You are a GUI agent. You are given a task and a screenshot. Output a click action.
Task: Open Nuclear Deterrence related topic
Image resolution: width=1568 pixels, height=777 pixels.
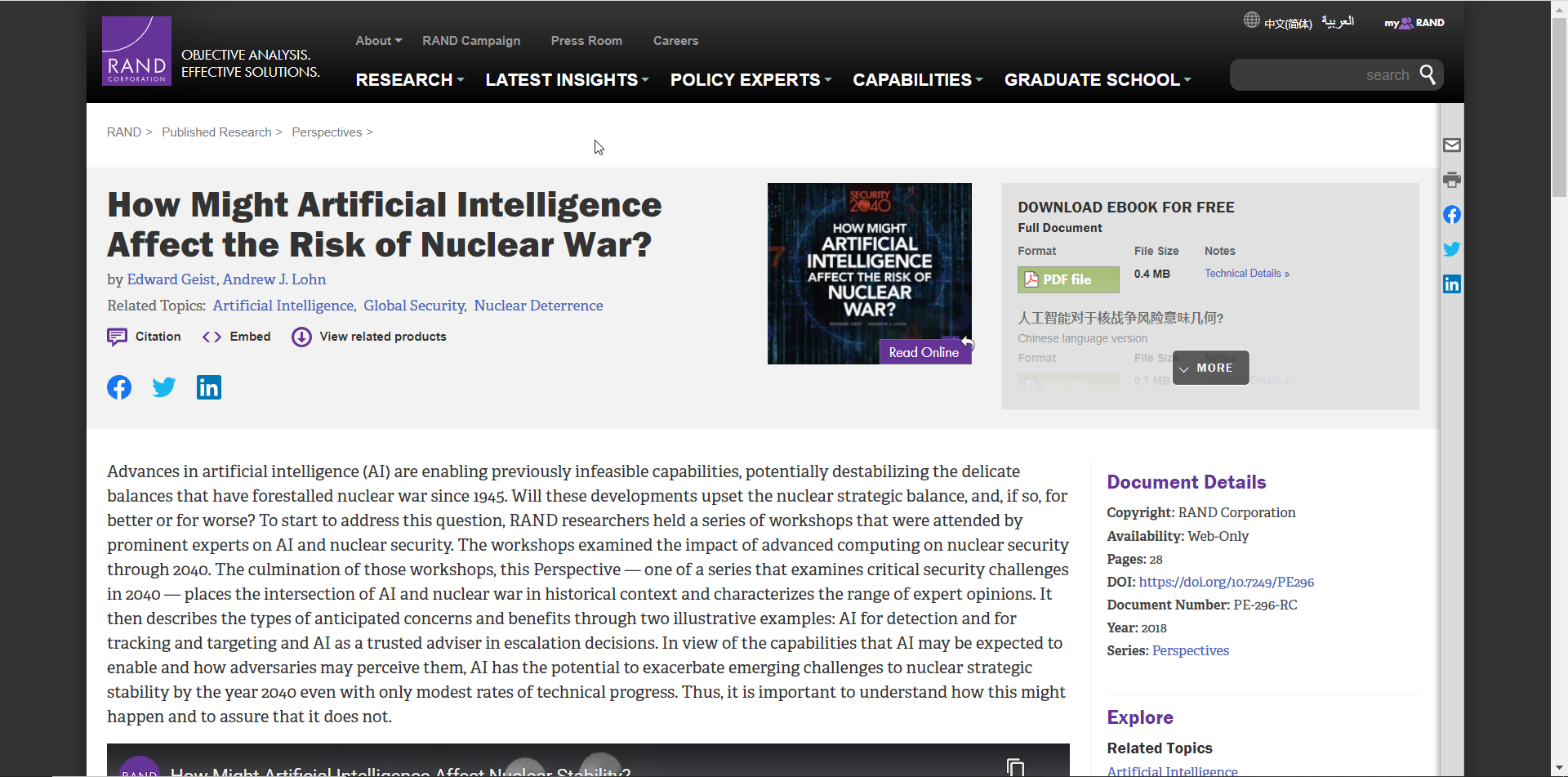(x=538, y=306)
